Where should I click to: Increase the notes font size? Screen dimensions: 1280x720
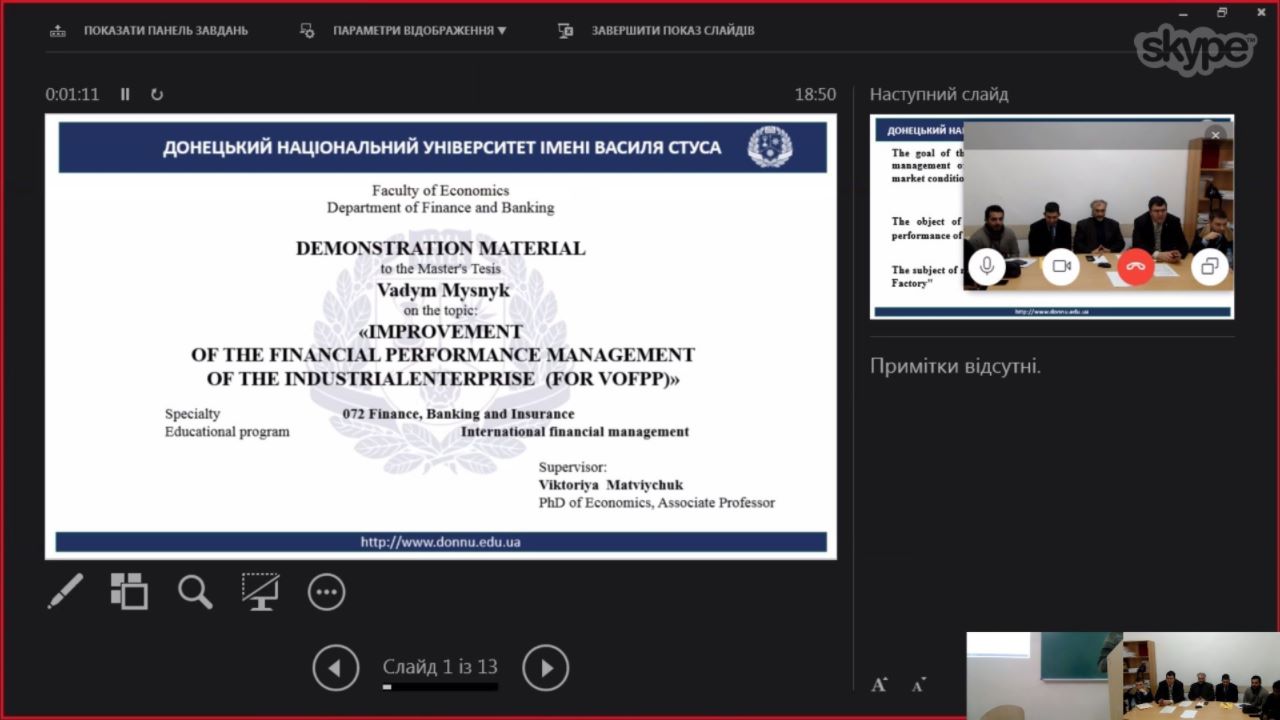tap(879, 684)
